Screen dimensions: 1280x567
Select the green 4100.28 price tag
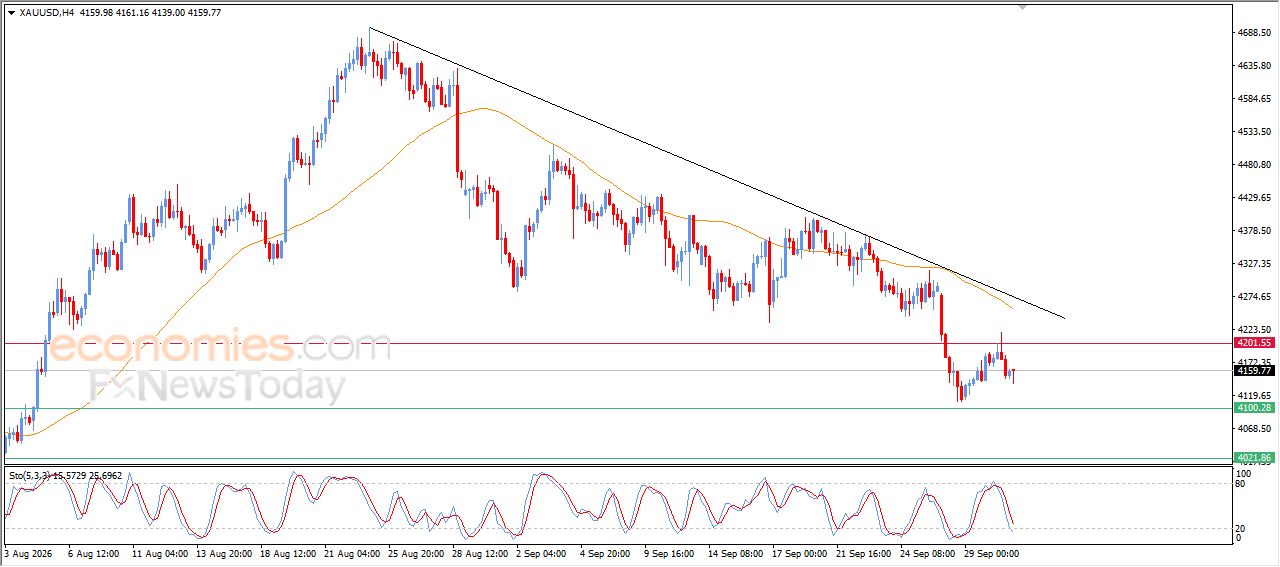pos(1253,408)
